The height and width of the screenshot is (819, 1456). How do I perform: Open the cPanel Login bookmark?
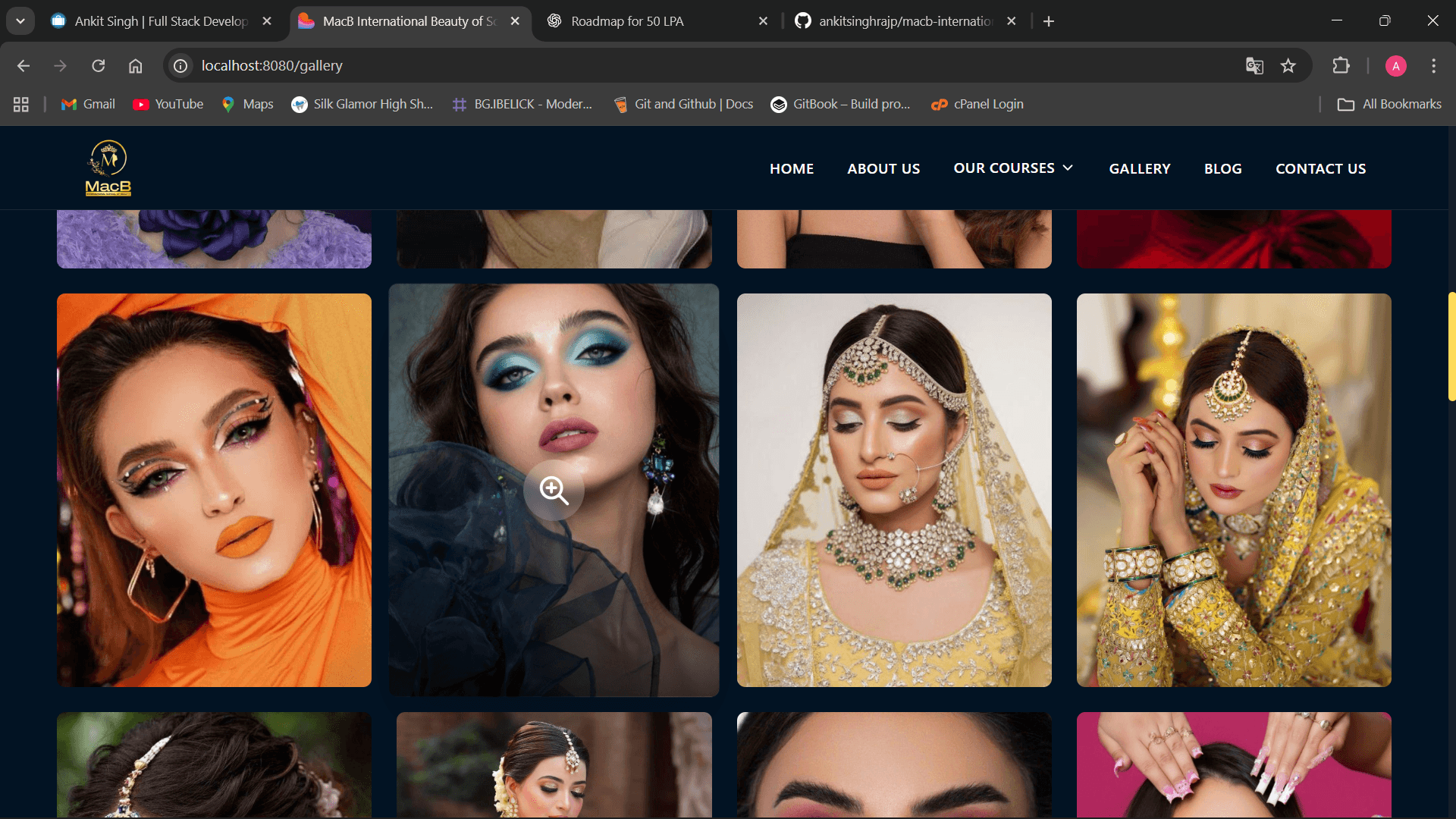click(x=977, y=104)
